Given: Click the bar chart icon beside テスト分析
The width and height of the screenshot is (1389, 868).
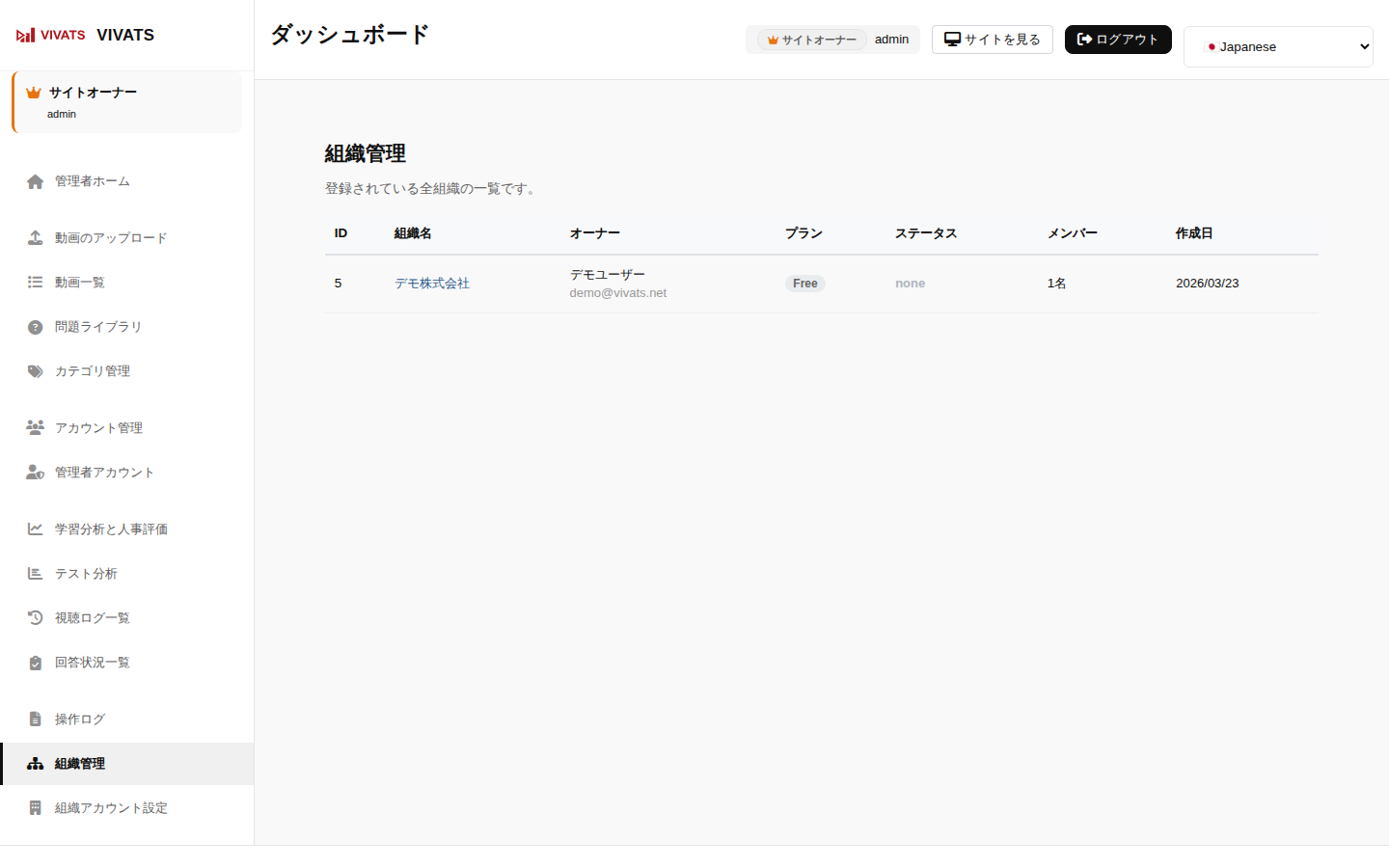Looking at the screenshot, I should pos(36,574).
